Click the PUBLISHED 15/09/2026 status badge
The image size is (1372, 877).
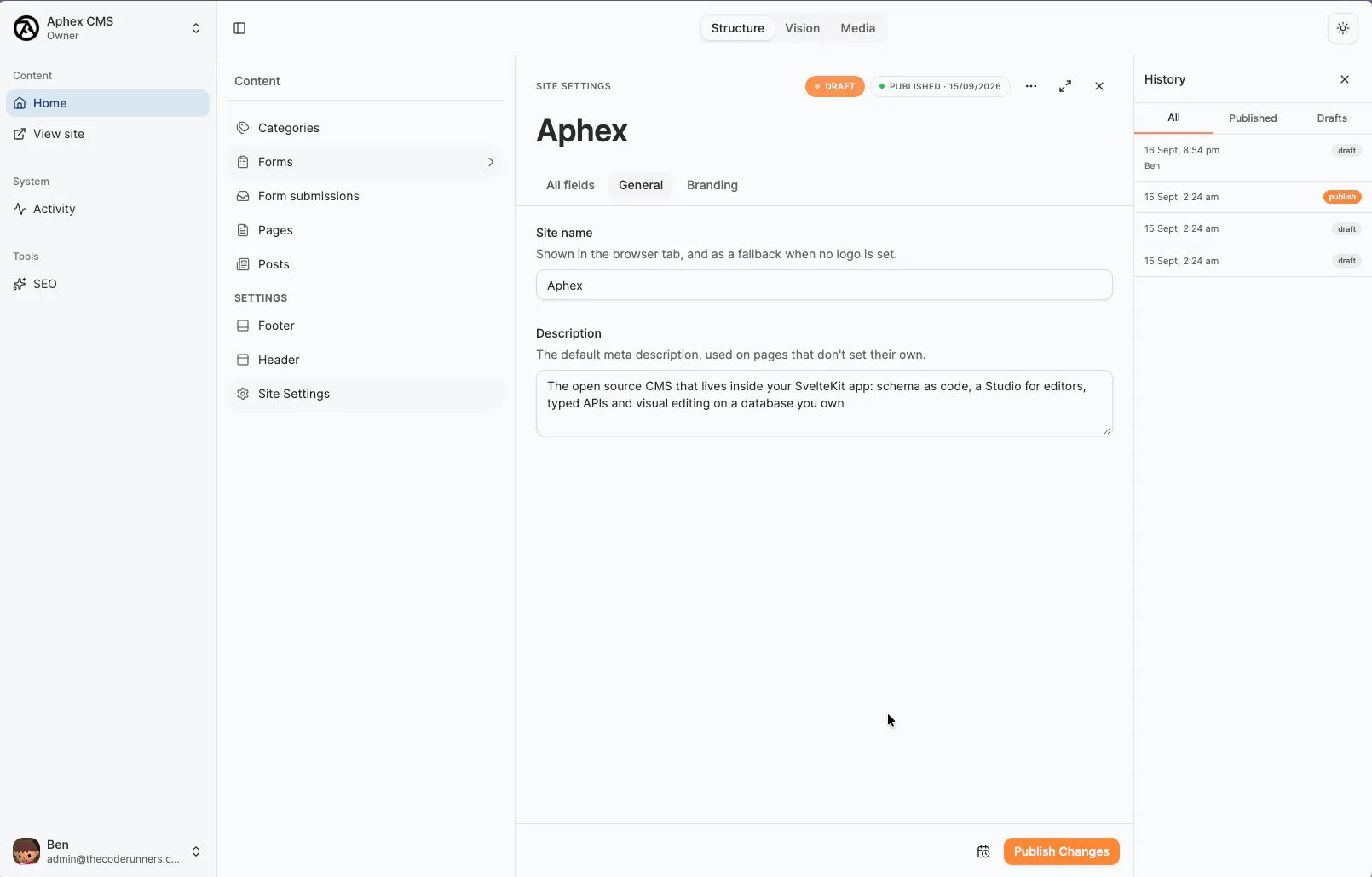click(x=940, y=86)
